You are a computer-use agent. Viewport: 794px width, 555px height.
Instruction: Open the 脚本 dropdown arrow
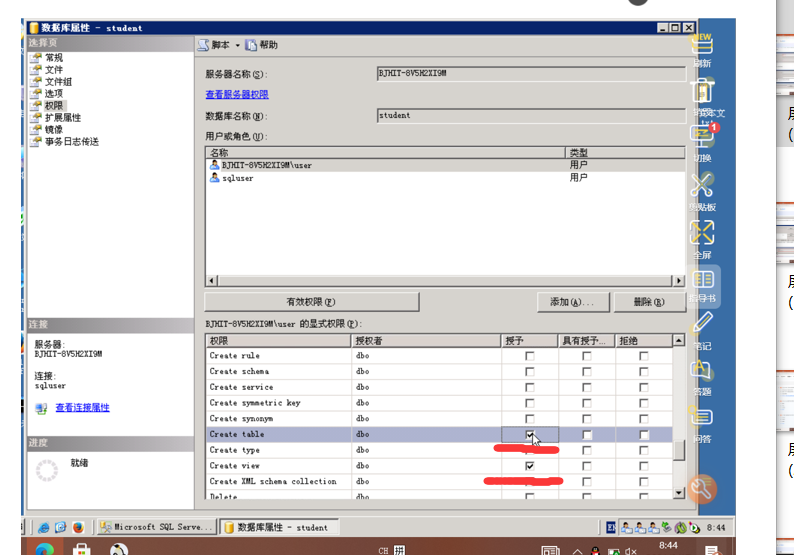pyautogui.click(x=237, y=46)
